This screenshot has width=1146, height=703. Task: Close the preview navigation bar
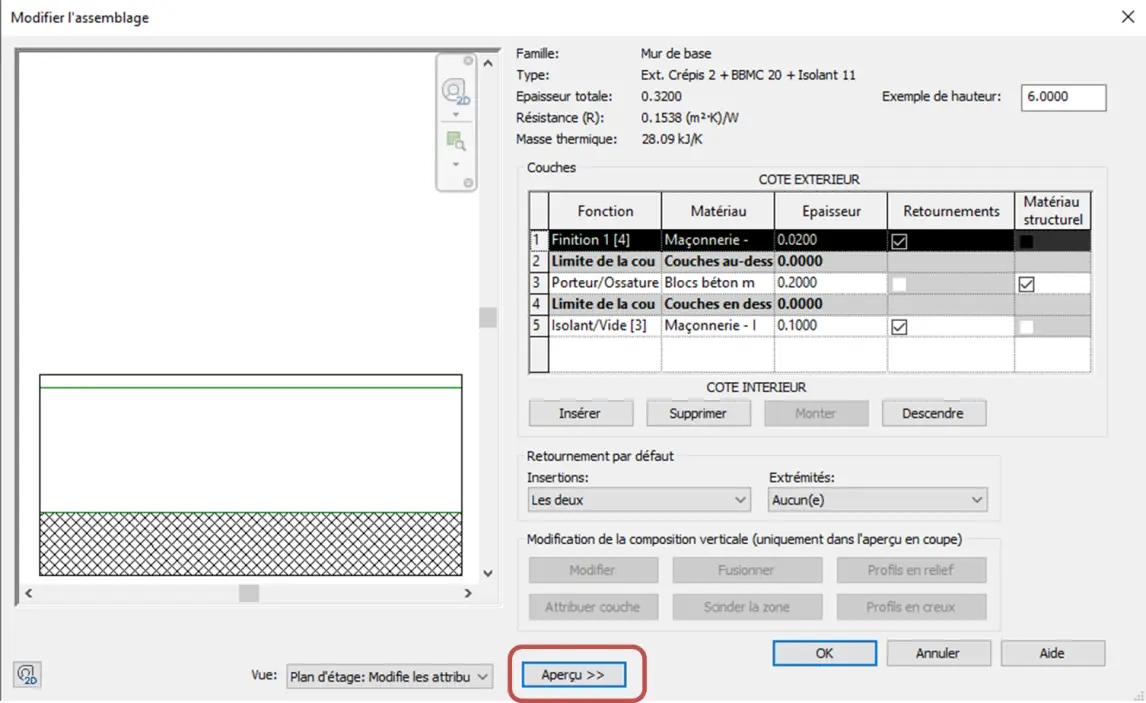[x=468, y=61]
